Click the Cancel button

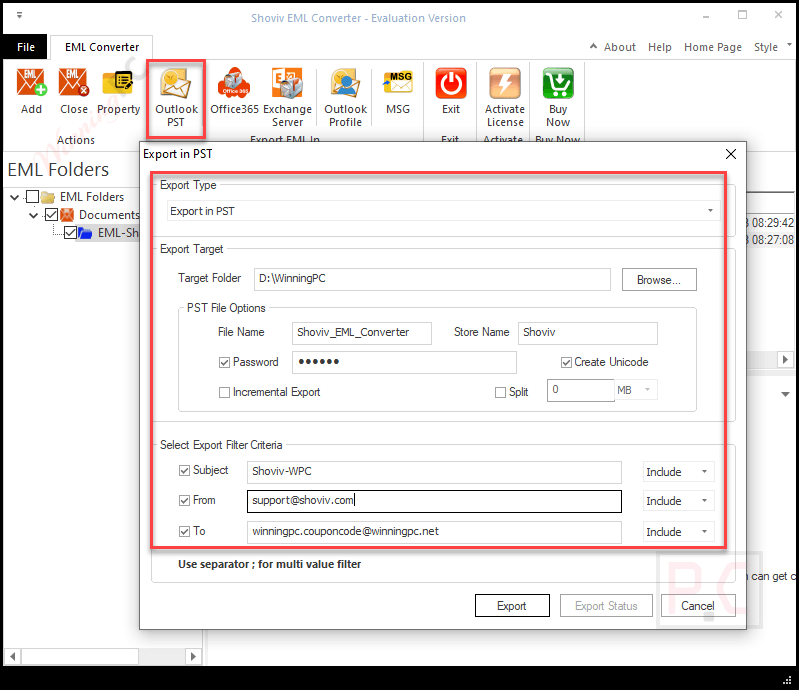(697, 605)
